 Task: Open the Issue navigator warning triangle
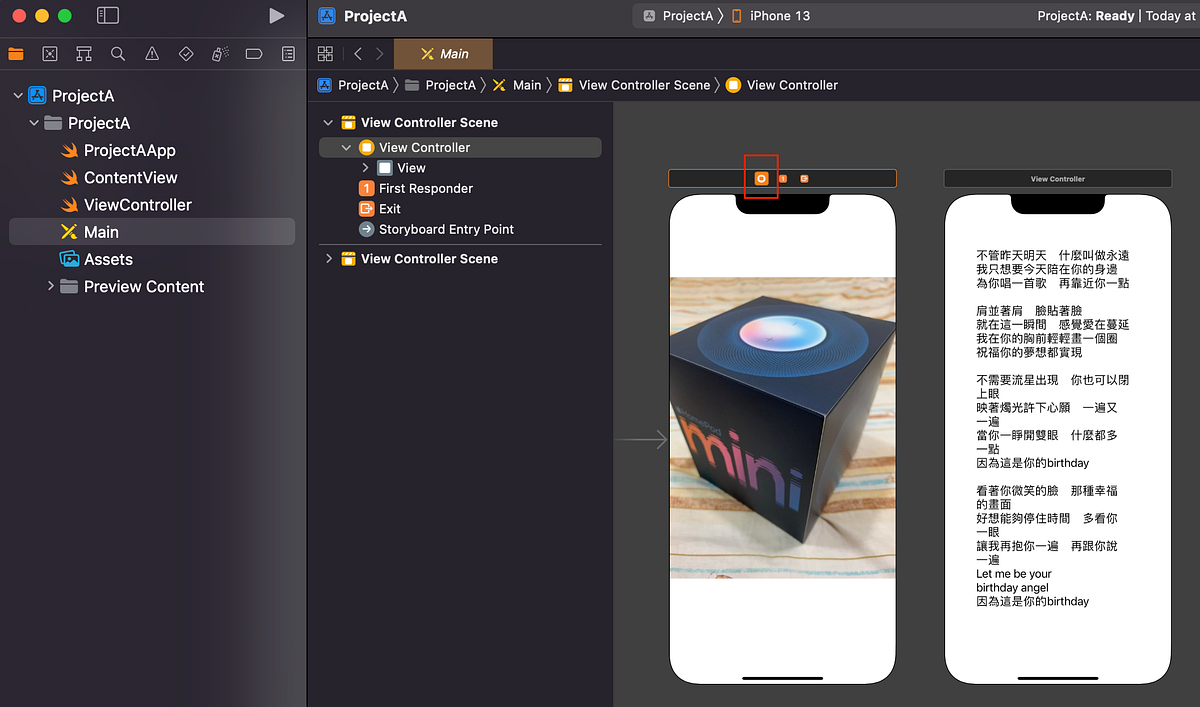151,53
